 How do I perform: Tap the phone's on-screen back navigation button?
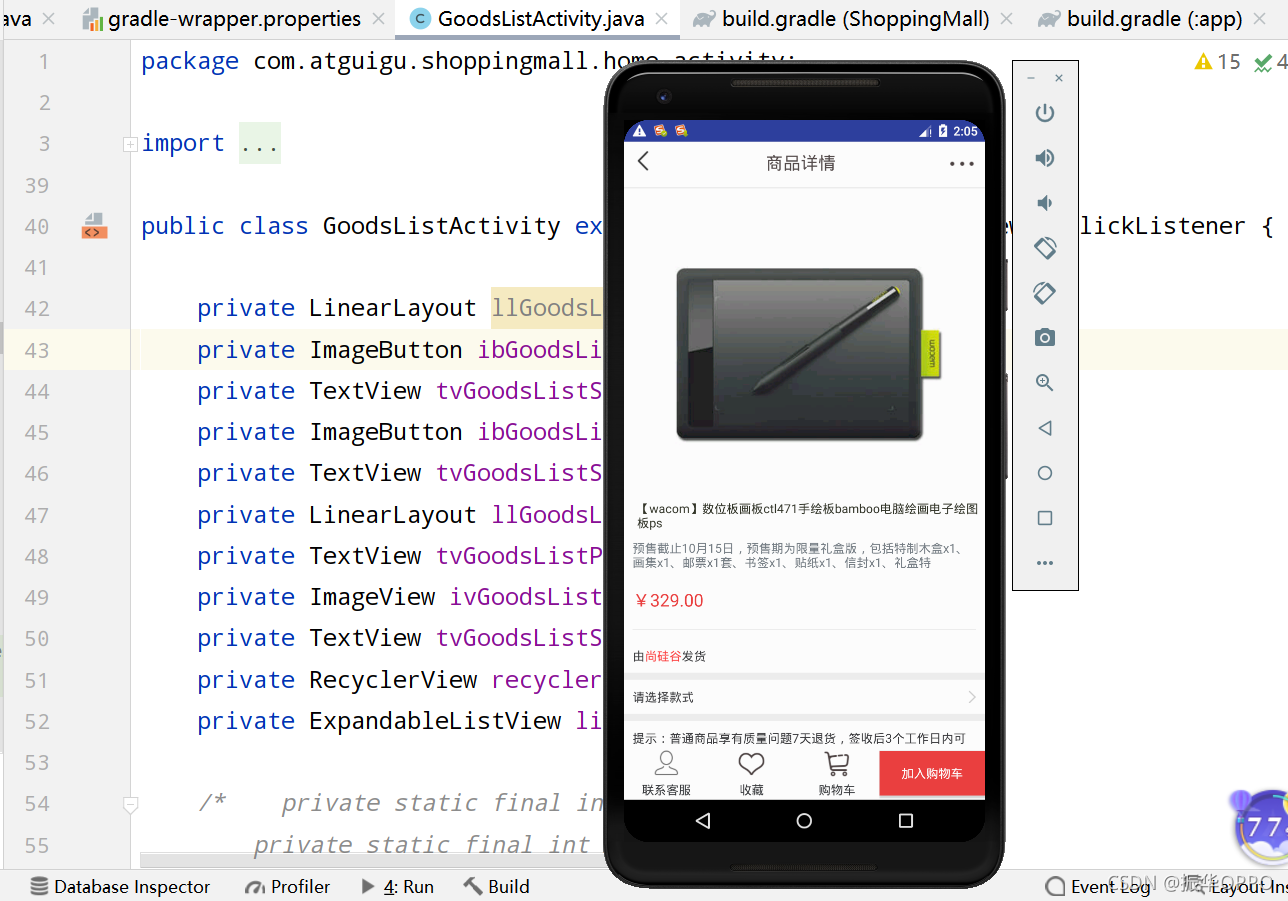tap(703, 821)
